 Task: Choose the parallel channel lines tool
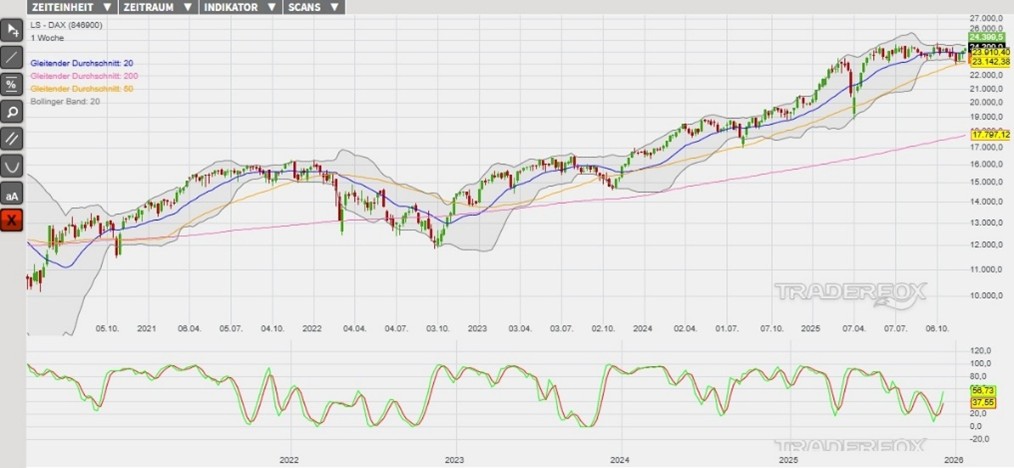click(x=12, y=138)
